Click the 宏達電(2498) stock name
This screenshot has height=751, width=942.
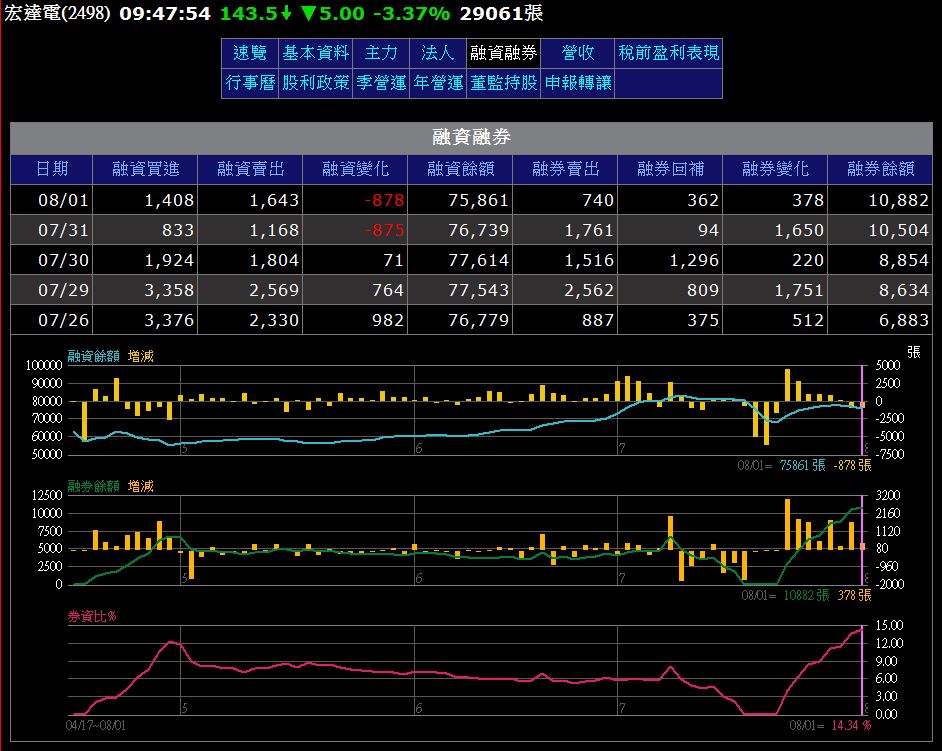[x=57, y=13]
